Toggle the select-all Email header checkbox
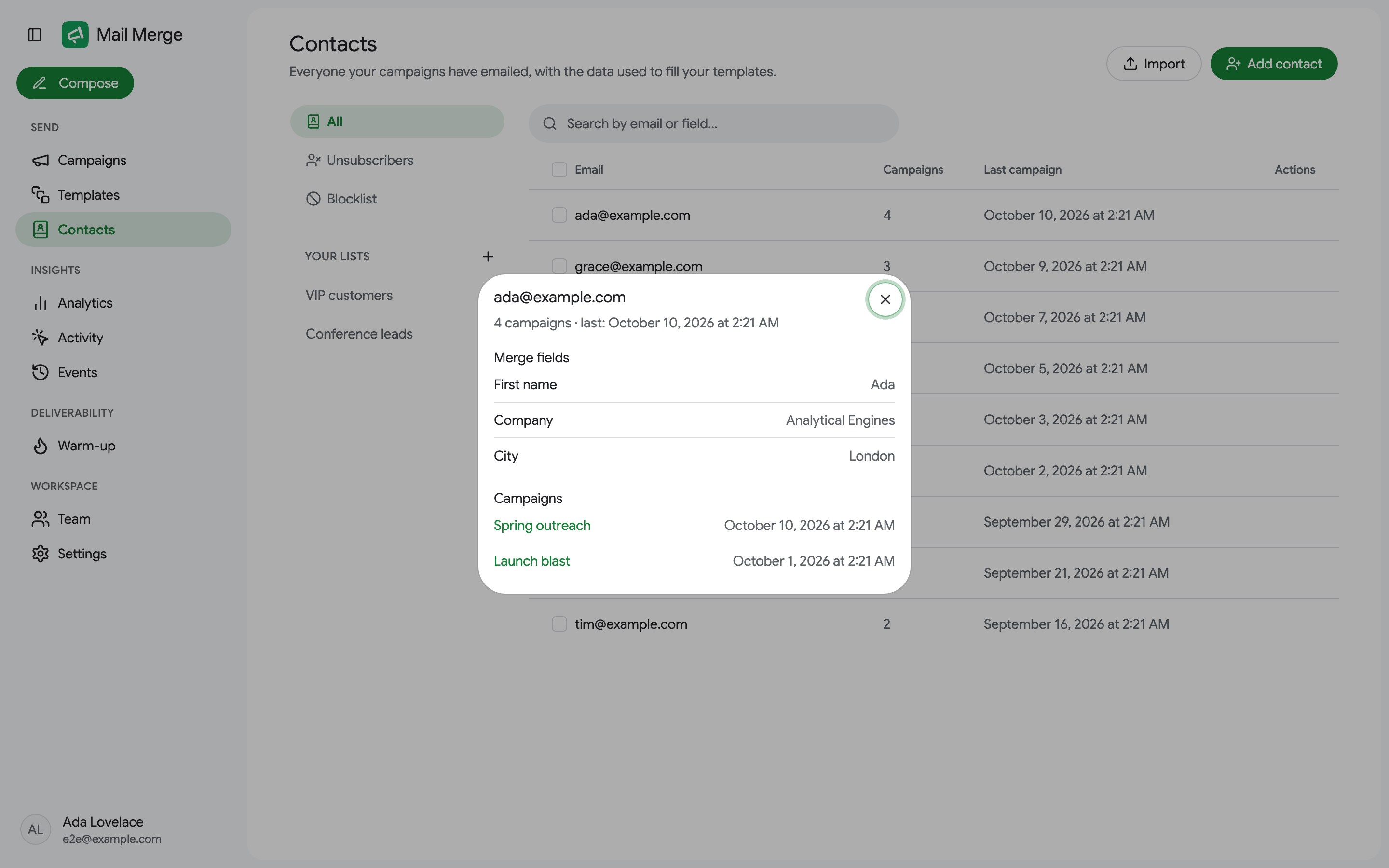The height and width of the screenshot is (868, 1389). 559,169
